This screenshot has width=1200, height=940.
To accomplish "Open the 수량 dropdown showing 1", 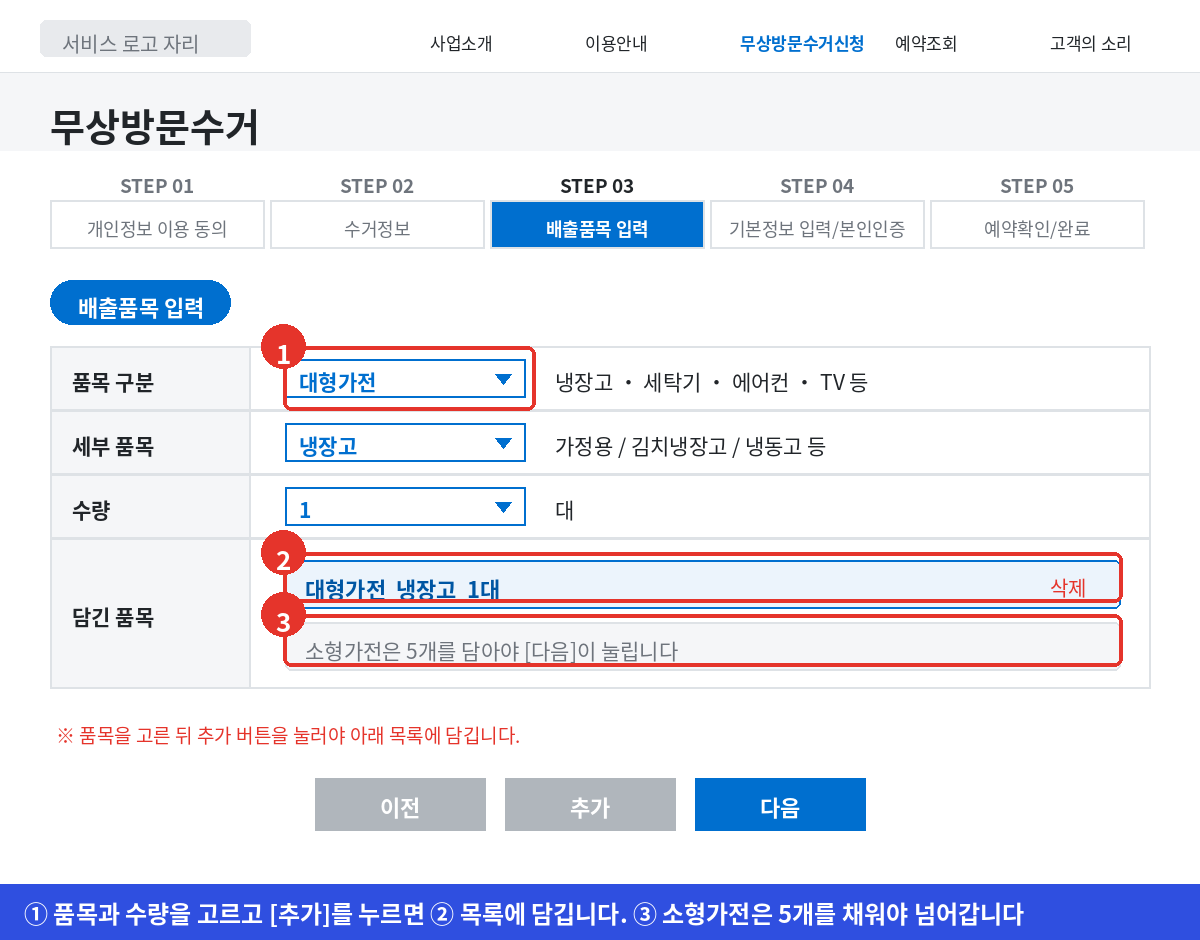I will [x=405, y=507].
